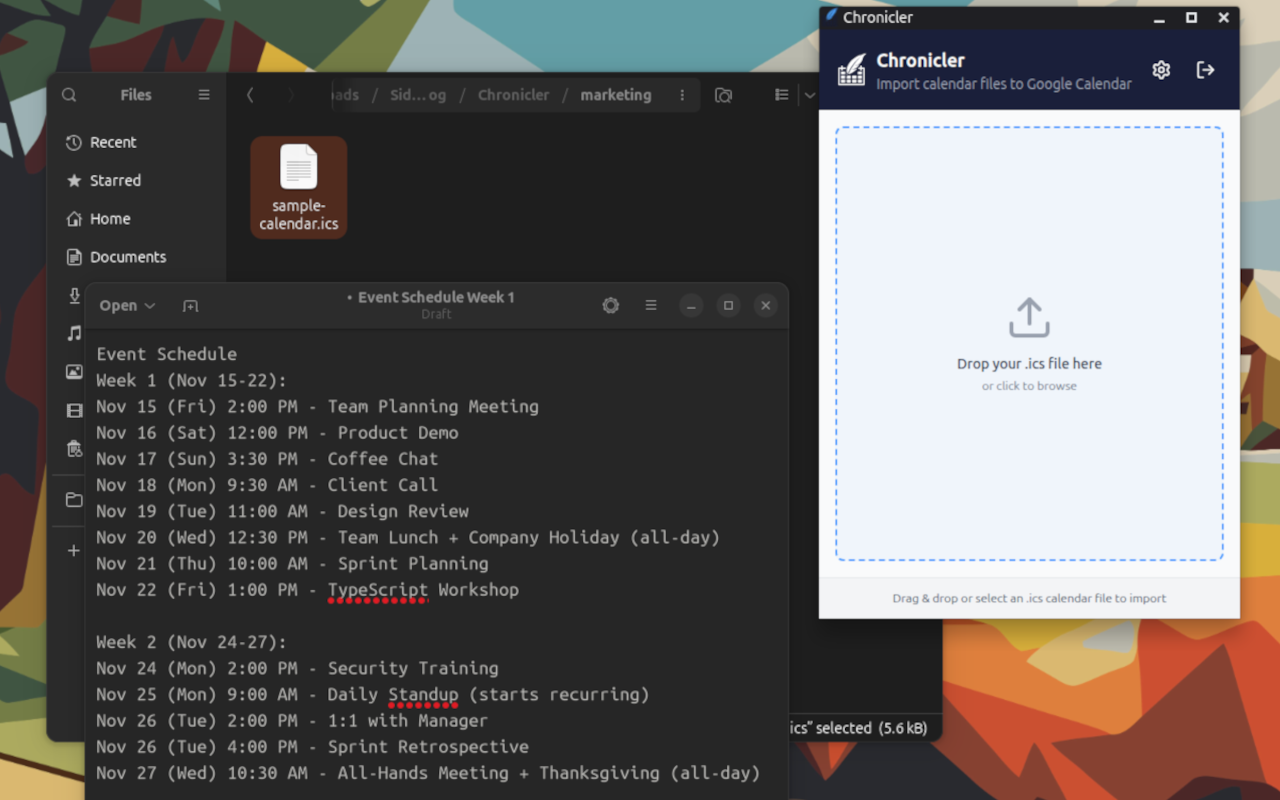Click the new tab icon in text editor
The image size is (1280, 800).
[x=190, y=306]
